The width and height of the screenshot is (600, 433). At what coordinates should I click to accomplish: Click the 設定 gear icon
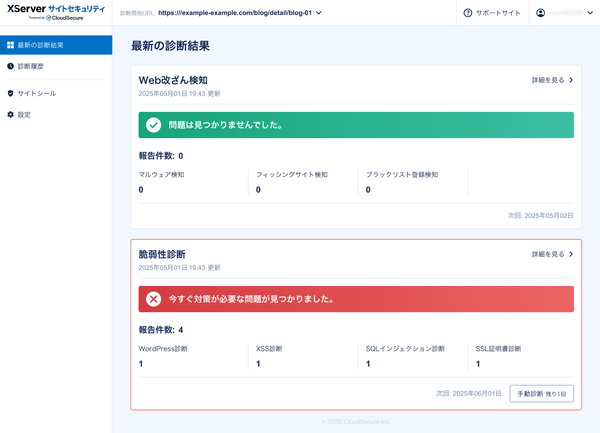10,114
